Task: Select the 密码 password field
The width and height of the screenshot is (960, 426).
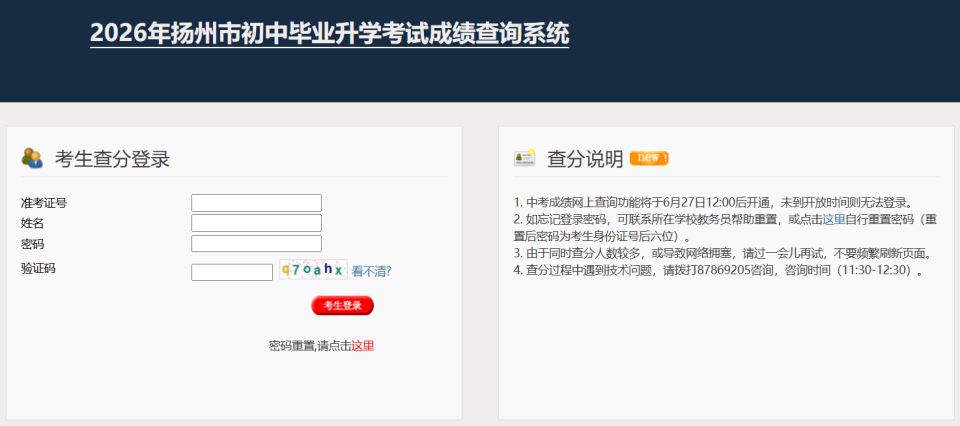Action: 257,244
